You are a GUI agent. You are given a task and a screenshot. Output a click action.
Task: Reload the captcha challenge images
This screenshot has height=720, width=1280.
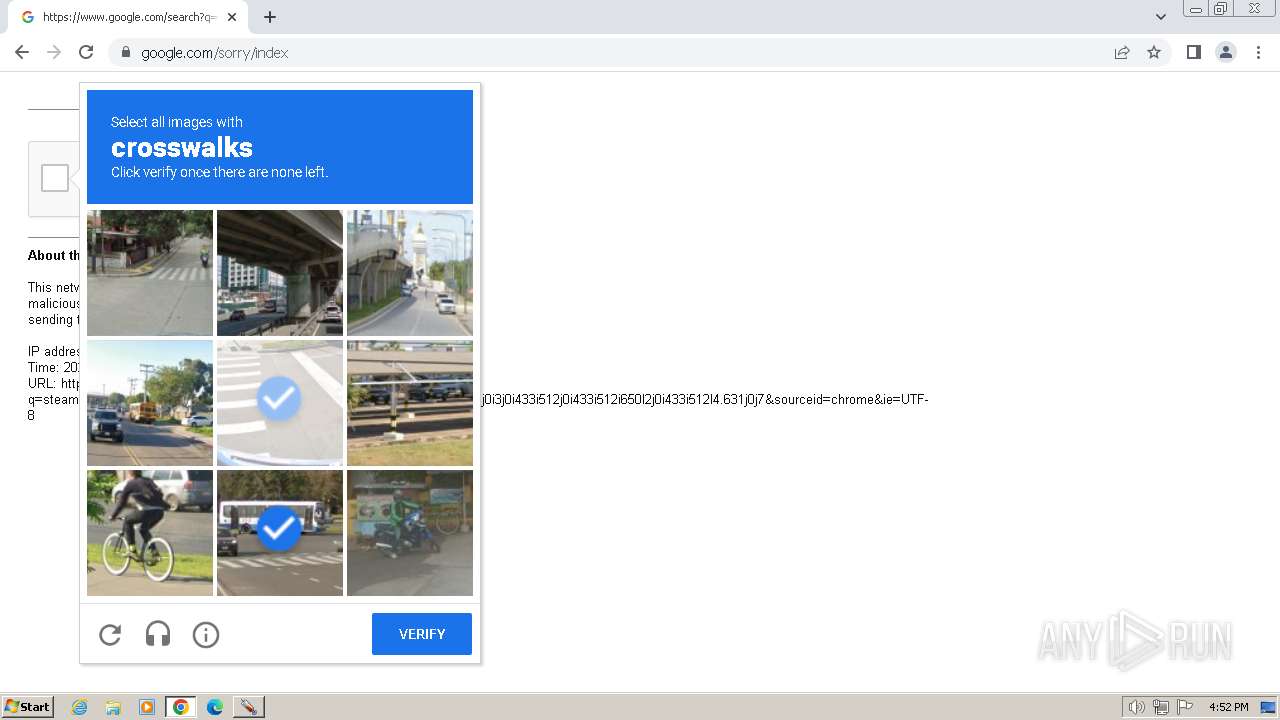coord(110,634)
